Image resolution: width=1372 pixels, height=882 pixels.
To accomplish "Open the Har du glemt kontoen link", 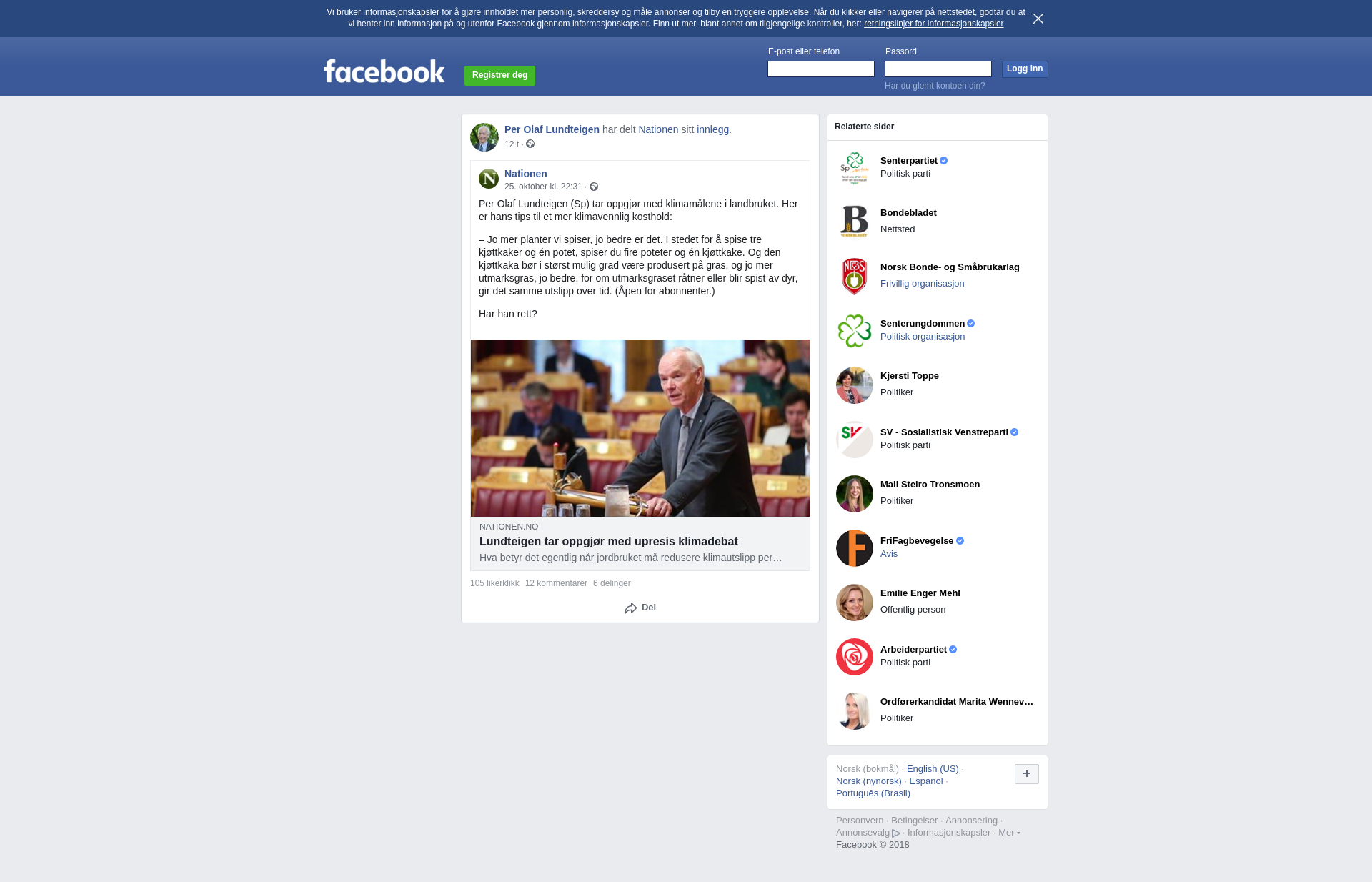I will tap(935, 86).
